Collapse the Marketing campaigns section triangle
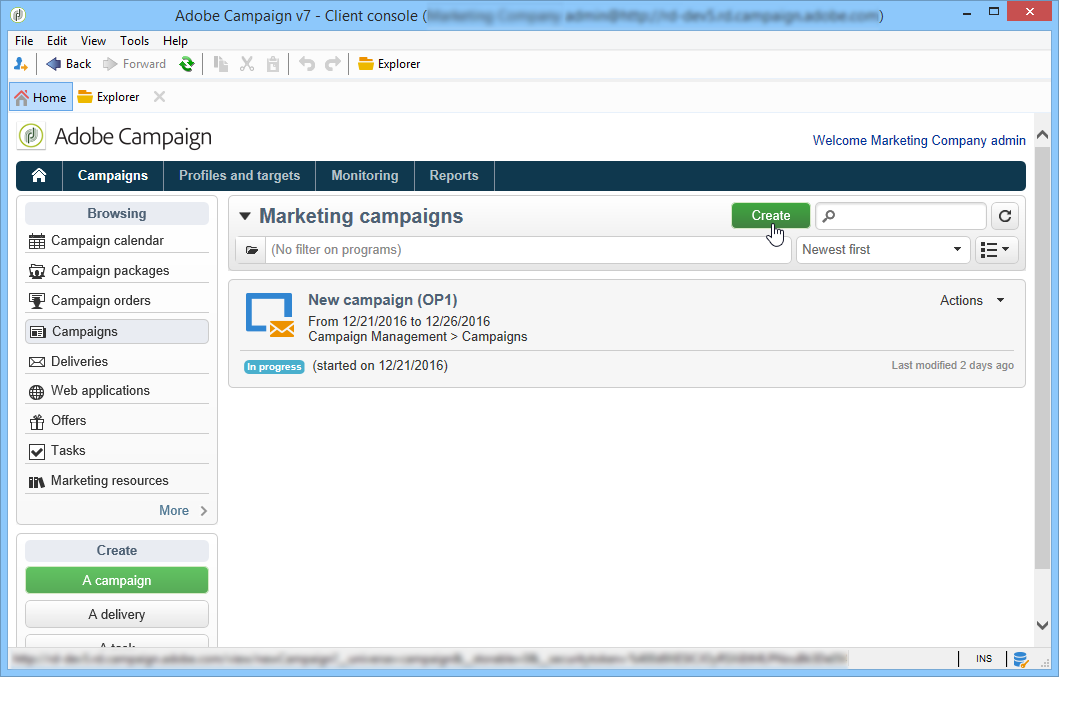Viewport: 1089px width, 708px height. 244,216
